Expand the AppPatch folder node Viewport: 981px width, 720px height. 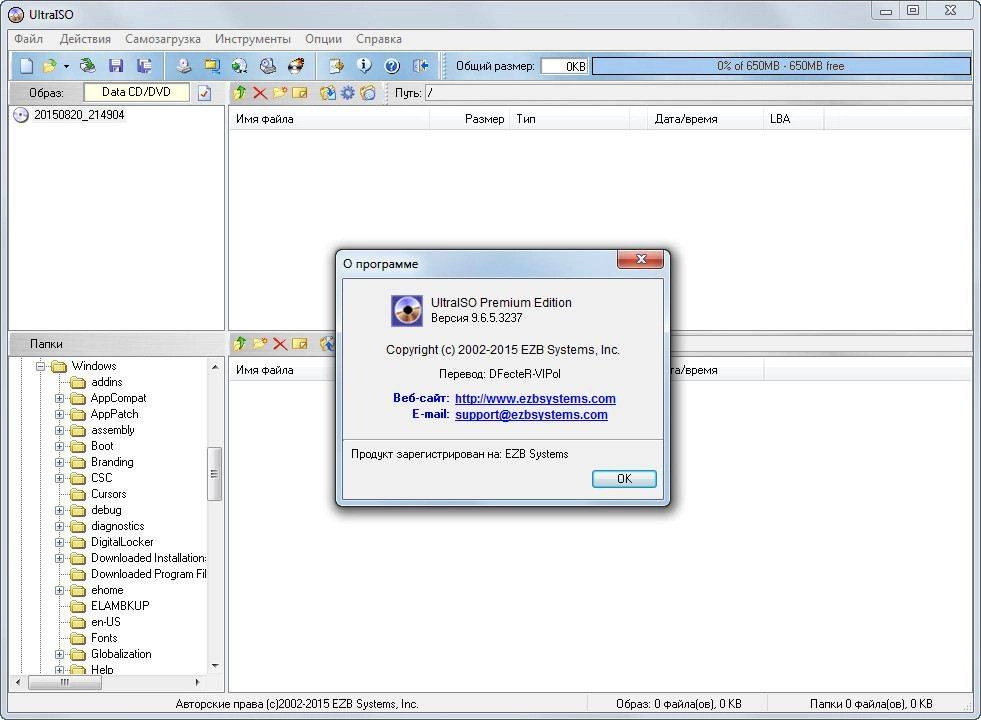[x=59, y=415]
